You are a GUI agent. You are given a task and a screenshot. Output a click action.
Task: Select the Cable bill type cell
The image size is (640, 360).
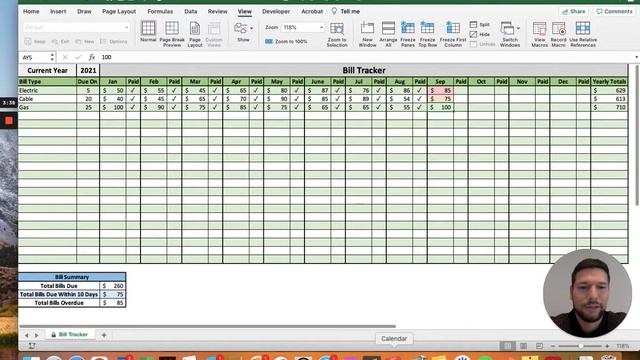point(47,99)
